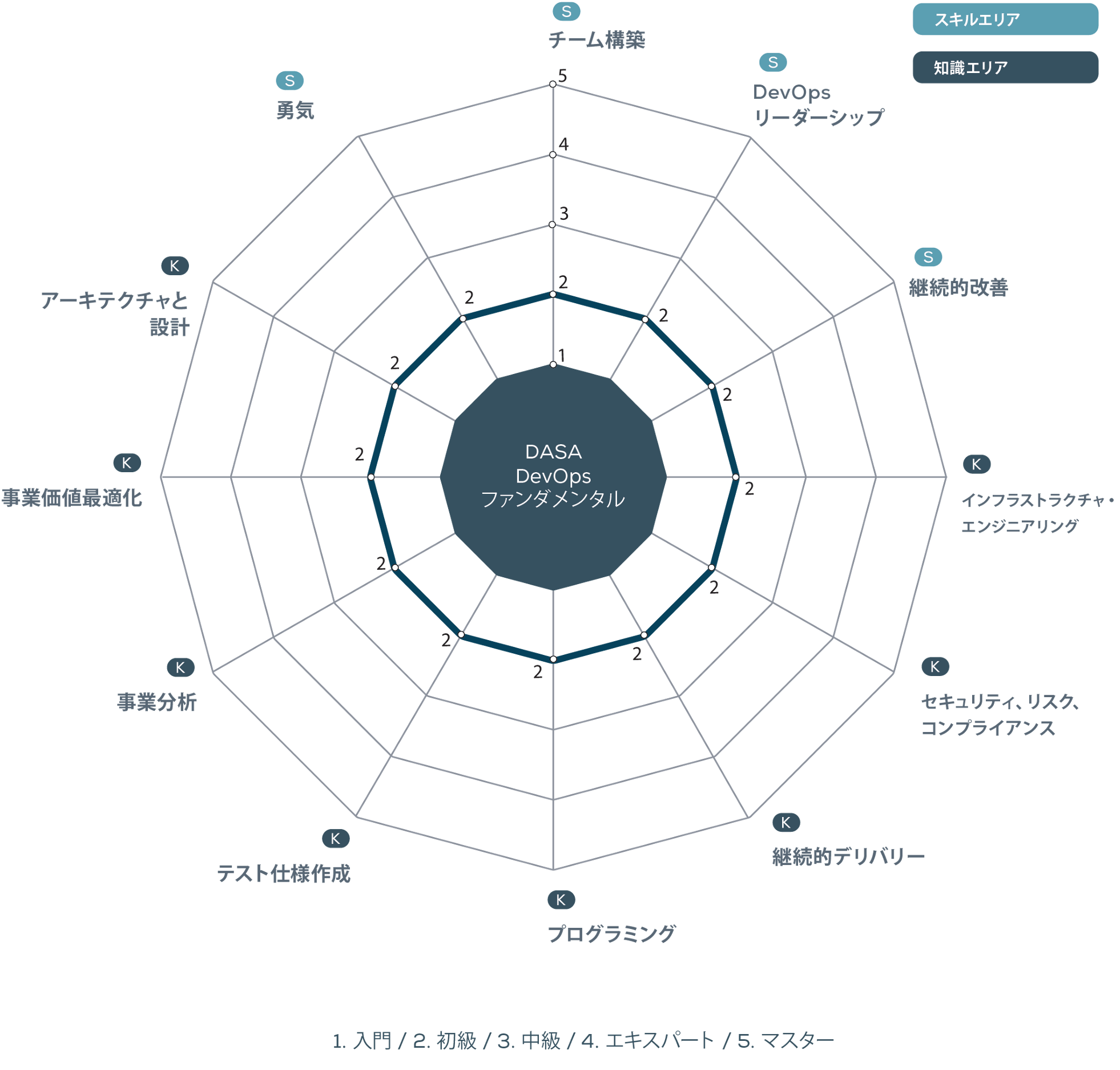Screen dimensions: 1120x1070
Task: Click the axis point labeled 4
Action: 552,155
